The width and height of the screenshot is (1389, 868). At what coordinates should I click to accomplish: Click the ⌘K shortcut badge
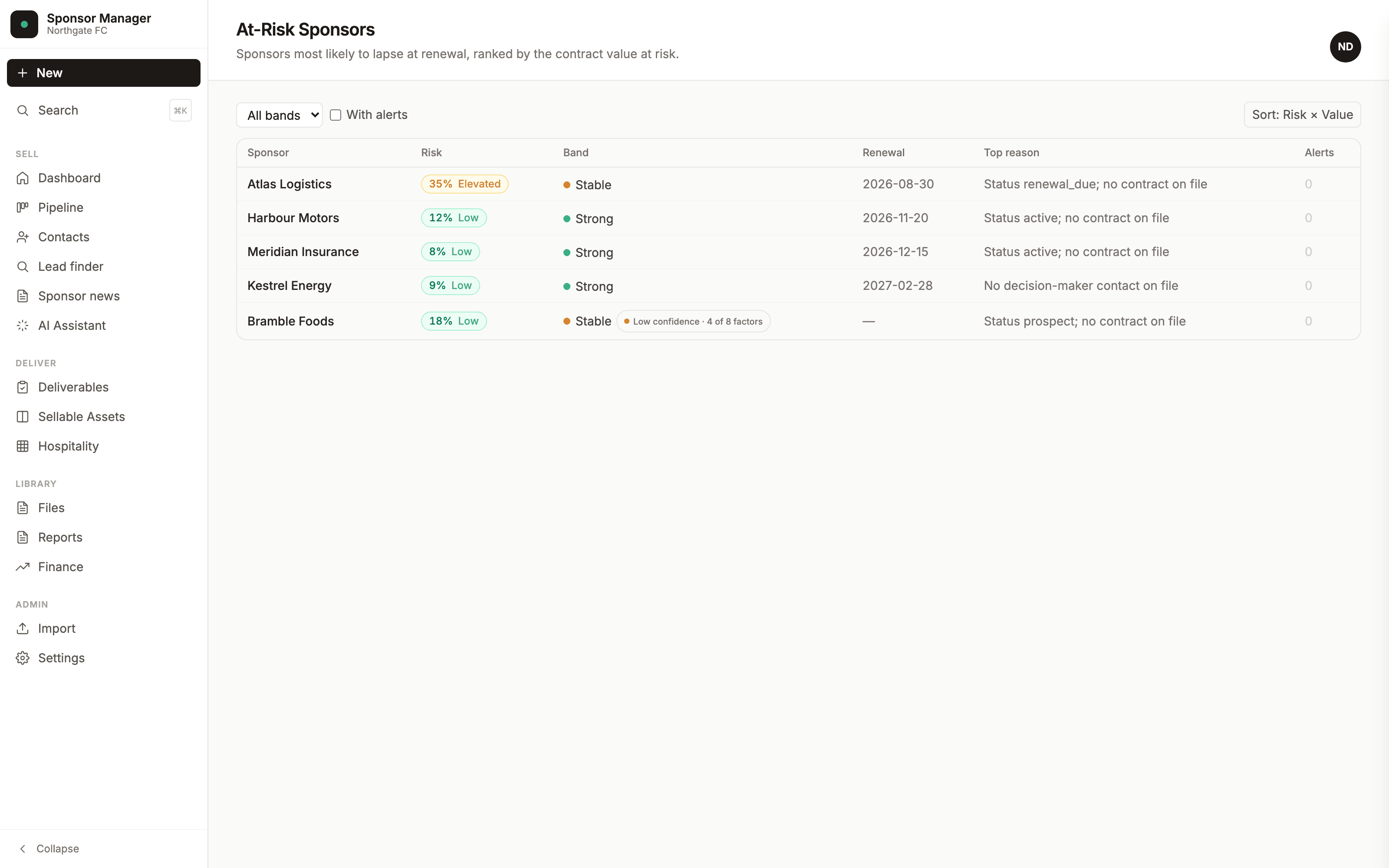180,110
